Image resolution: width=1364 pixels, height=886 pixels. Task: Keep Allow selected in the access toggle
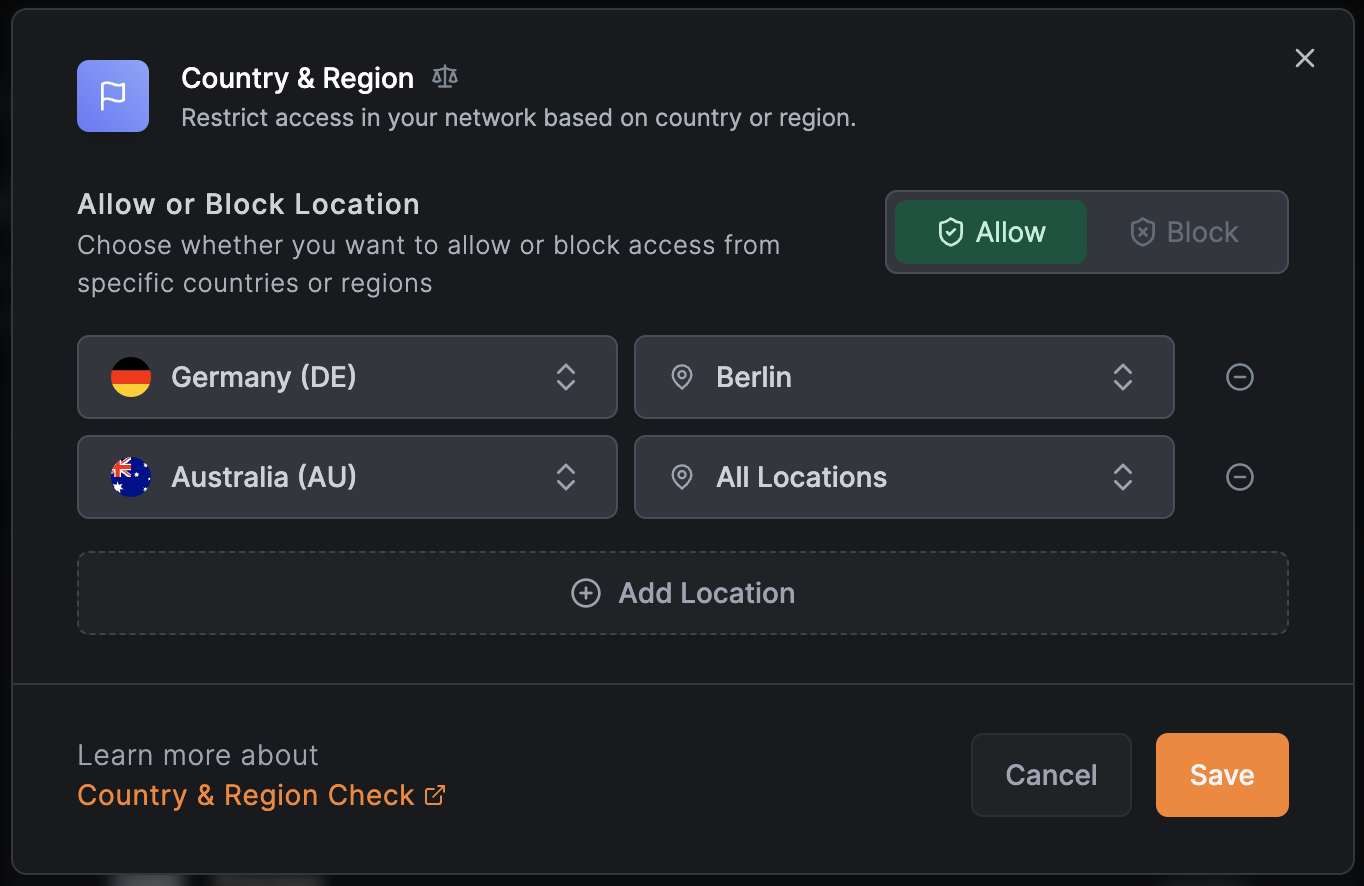990,231
